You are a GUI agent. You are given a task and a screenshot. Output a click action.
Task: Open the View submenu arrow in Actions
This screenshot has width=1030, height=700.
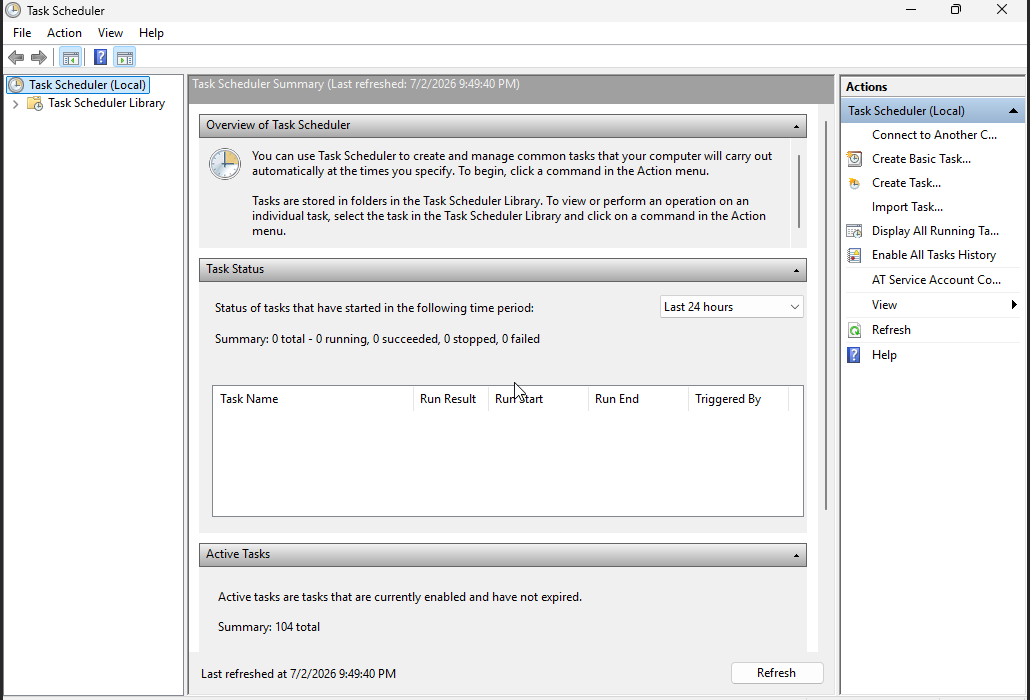(1014, 305)
